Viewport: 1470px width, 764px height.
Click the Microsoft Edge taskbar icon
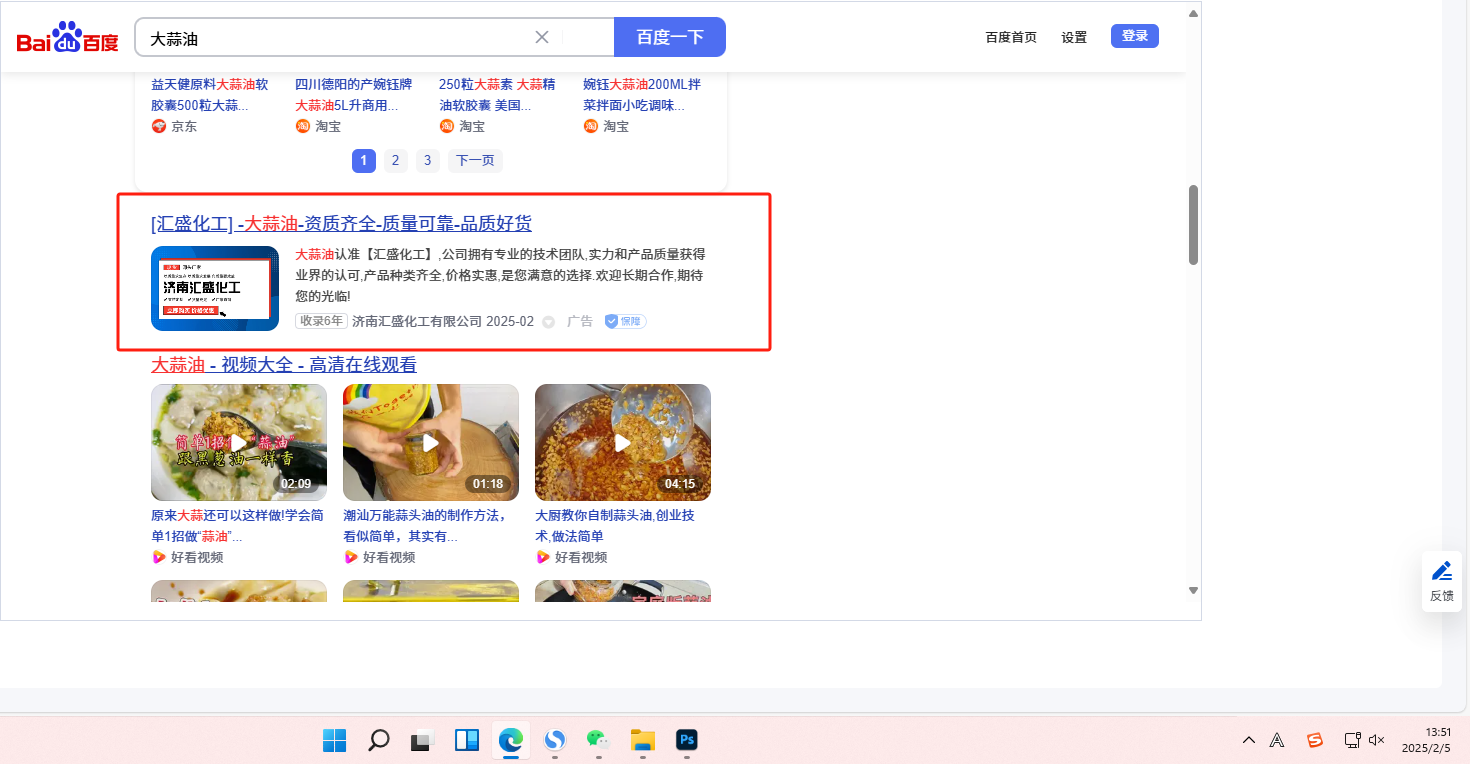510,740
